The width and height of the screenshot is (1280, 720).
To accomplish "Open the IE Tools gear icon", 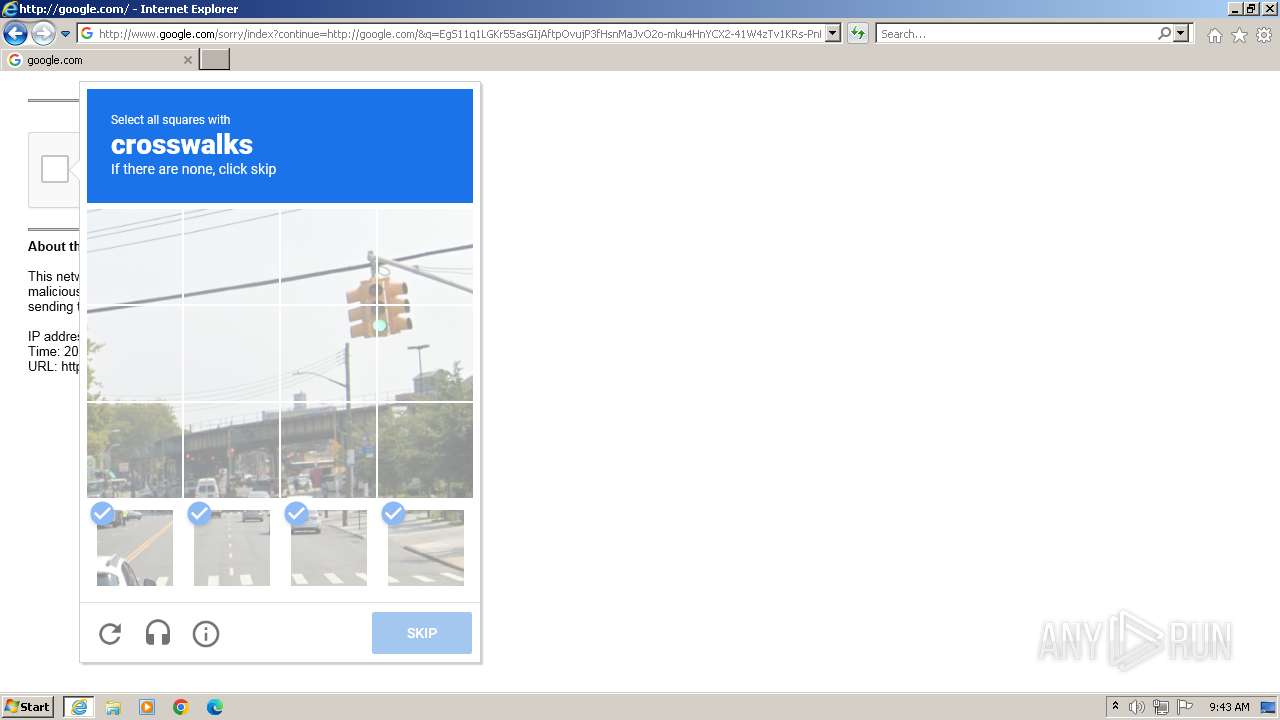I will pos(1264,35).
